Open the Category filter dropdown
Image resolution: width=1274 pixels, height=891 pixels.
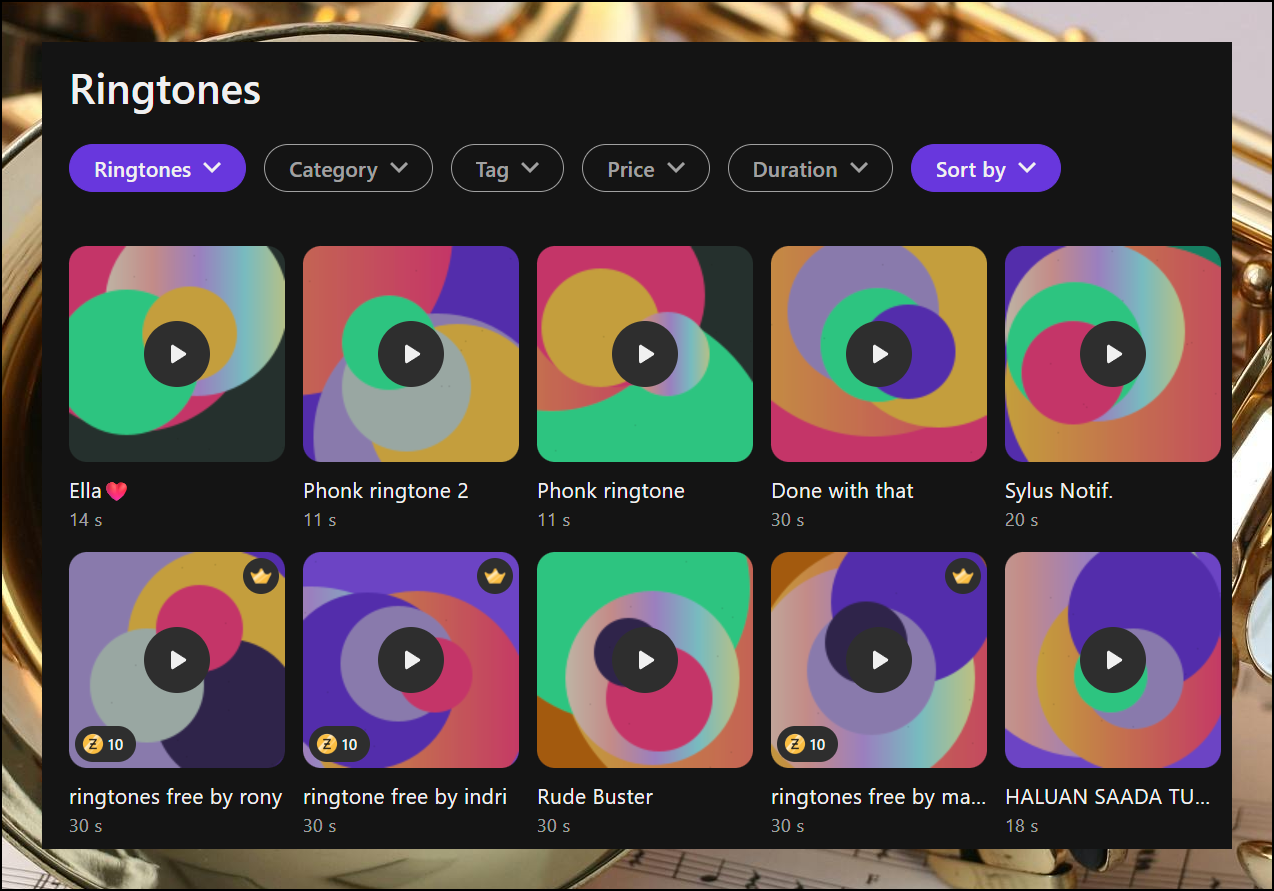[x=348, y=168]
